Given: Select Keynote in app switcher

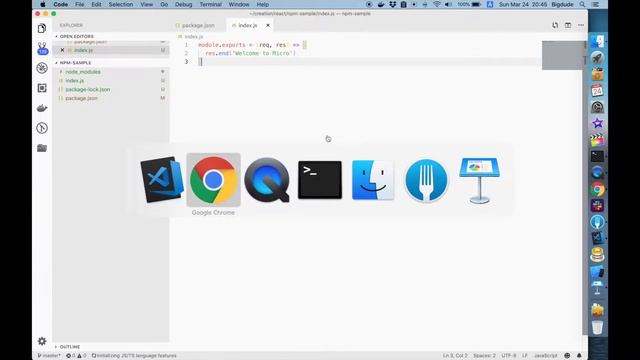Looking at the screenshot, I should click(x=479, y=180).
